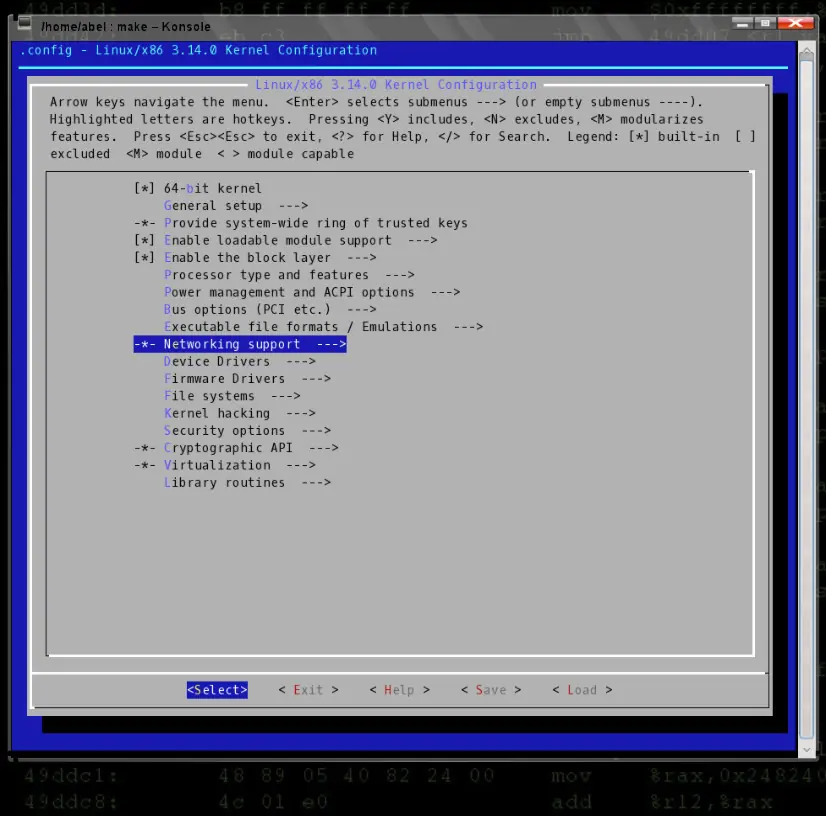Click the Help button

pyautogui.click(x=399, y=690)
